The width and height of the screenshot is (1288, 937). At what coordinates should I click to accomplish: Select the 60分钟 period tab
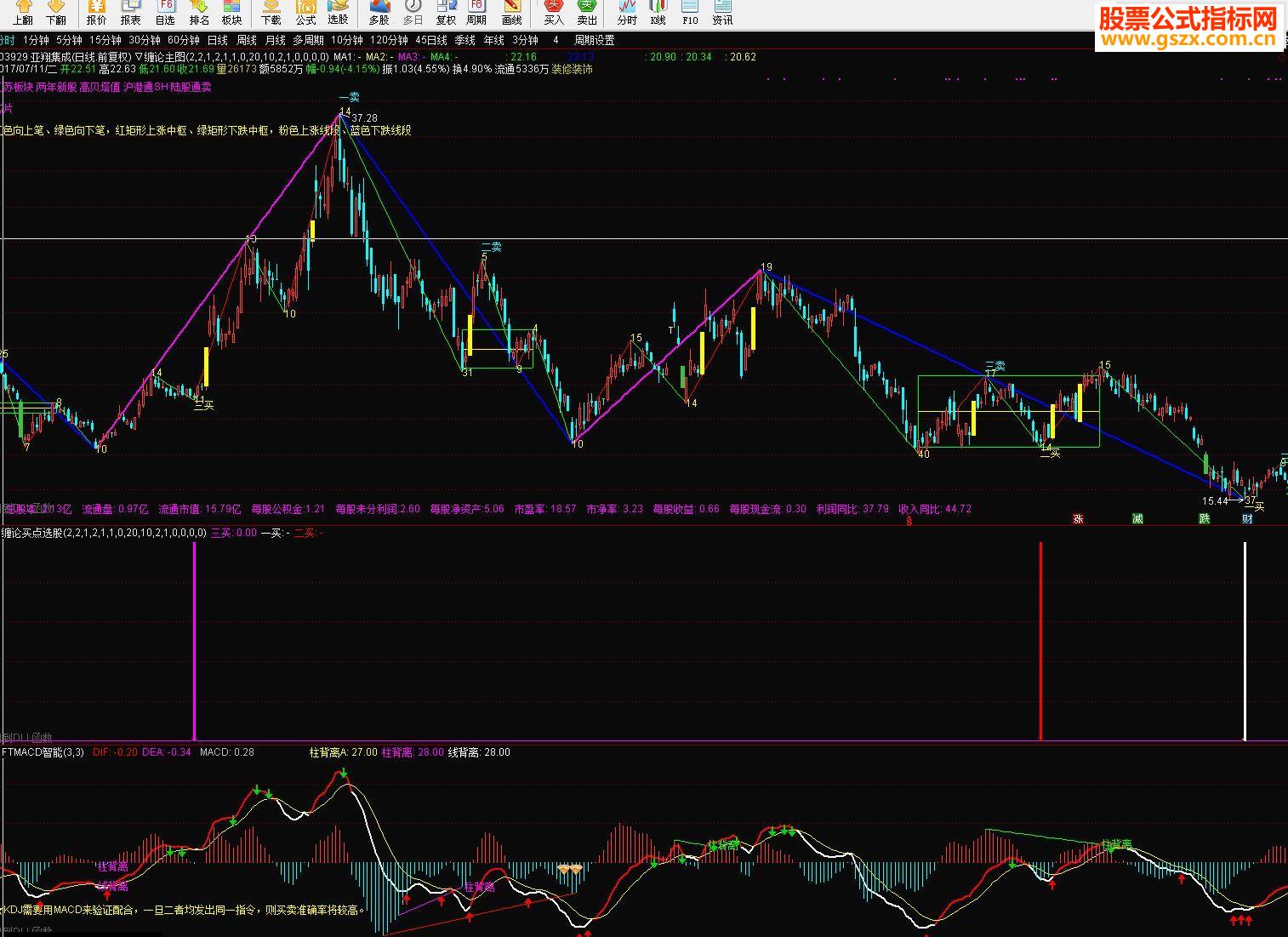184,40
